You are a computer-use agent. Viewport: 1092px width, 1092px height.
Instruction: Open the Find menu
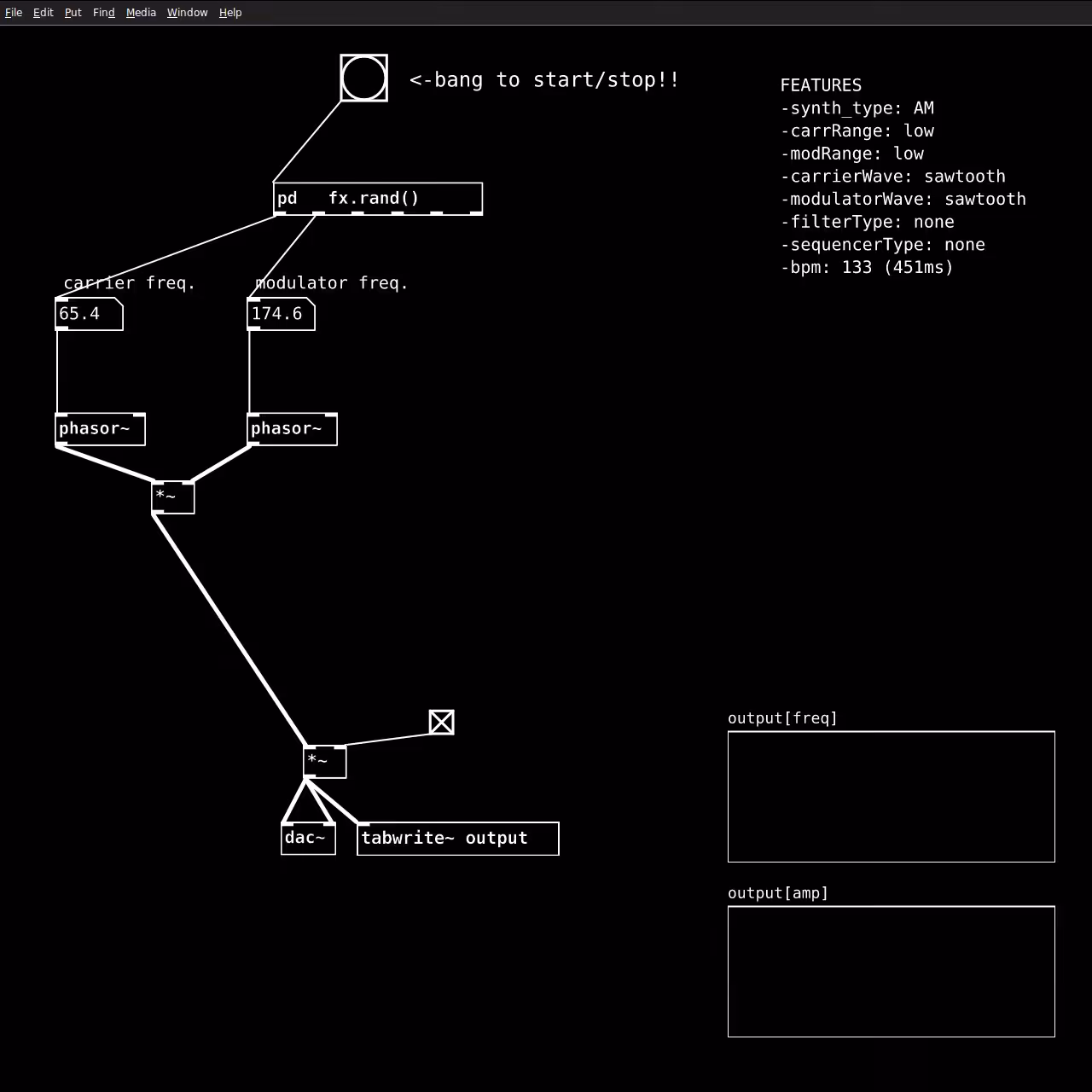[x=104, y=13]
